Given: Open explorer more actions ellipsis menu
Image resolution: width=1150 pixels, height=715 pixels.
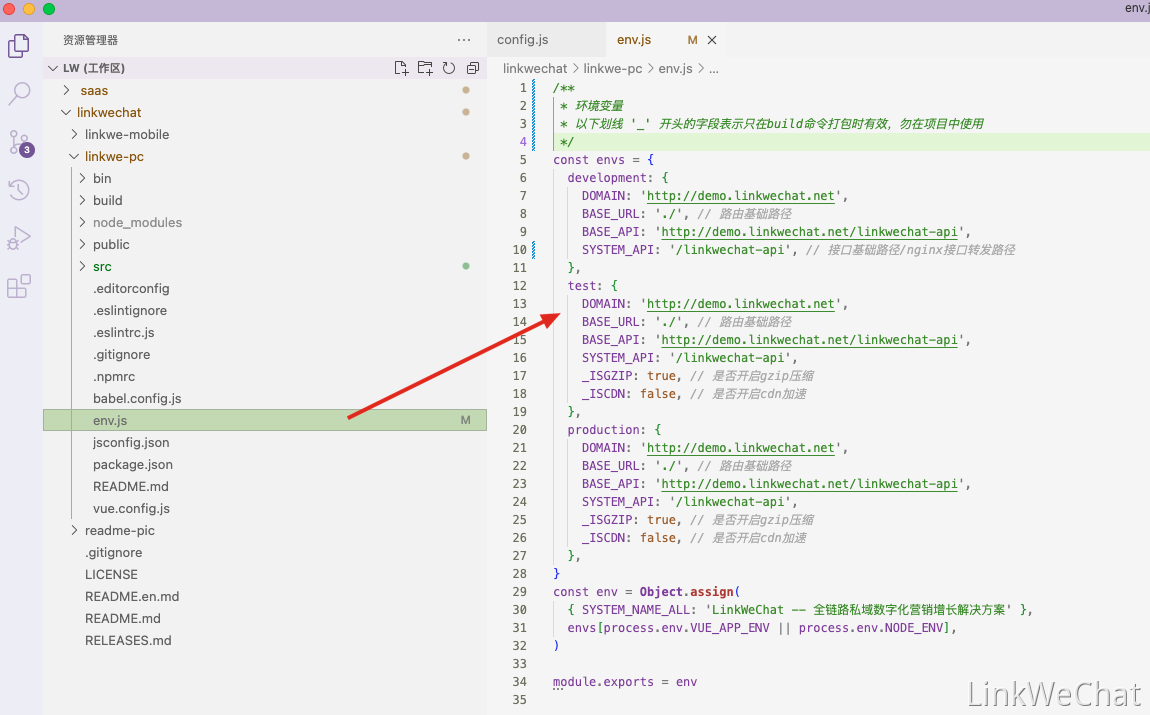Looking at the screenshot, I should [464, 40].
